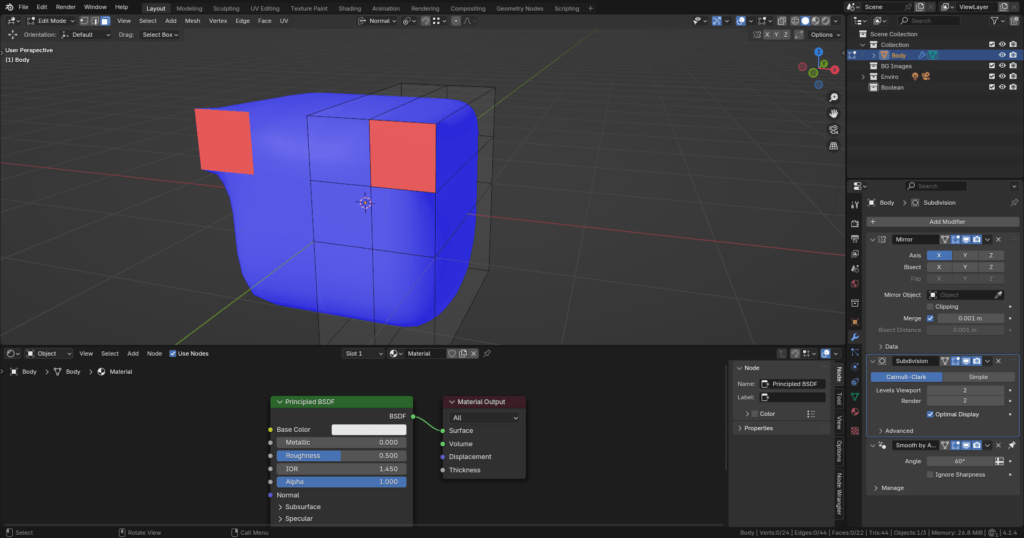Switch to face select mode
This screenshot has height=538, width=1024.
105,20
